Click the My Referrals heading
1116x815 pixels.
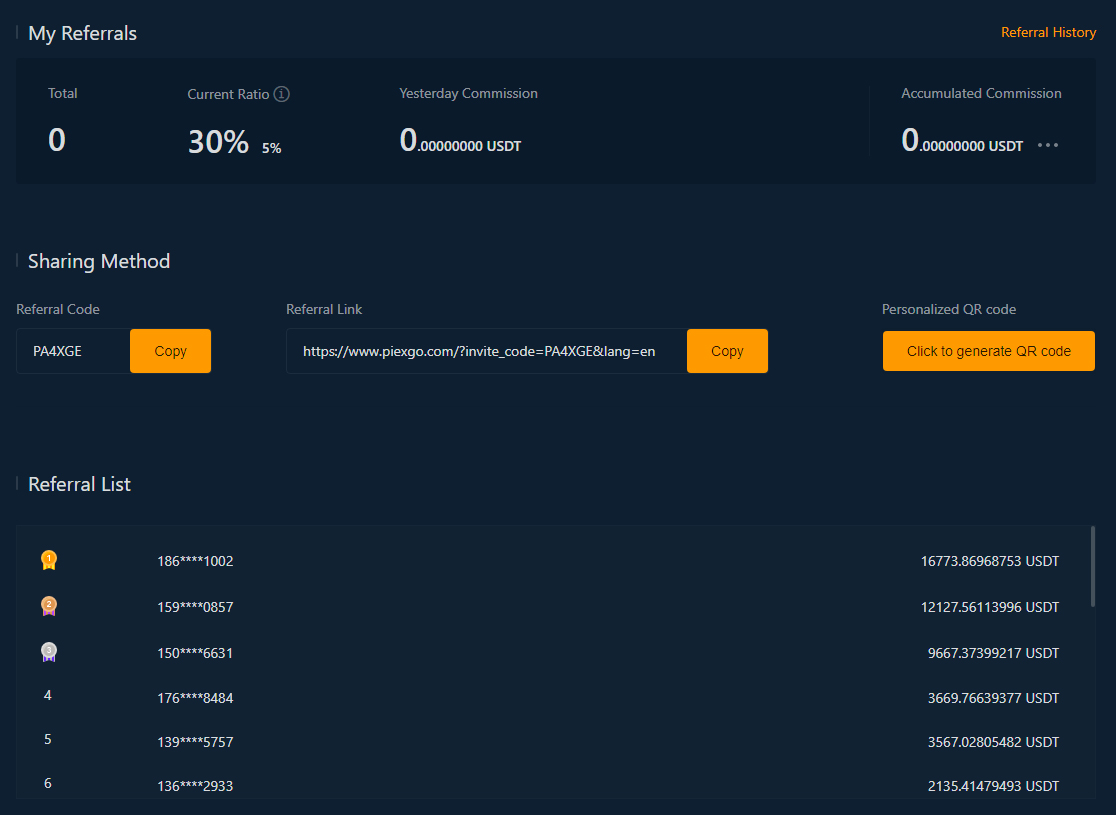[x=82, y=33]
